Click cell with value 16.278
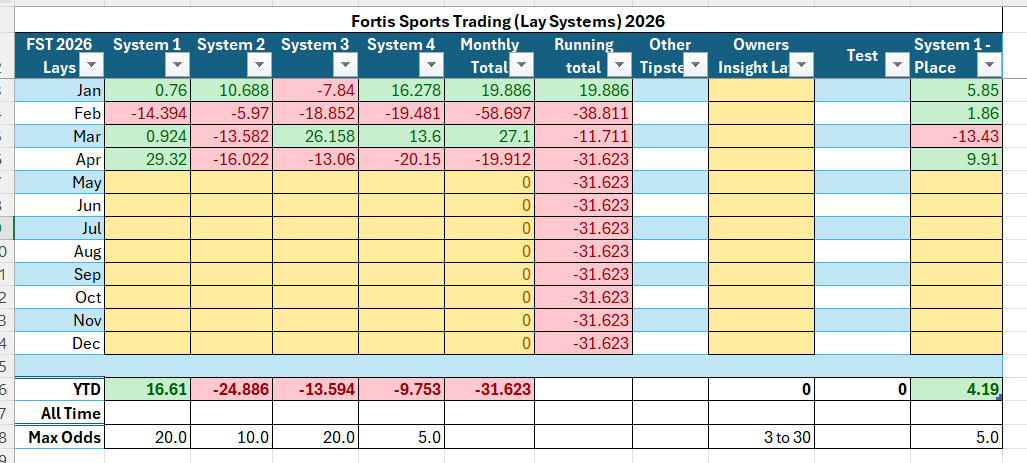 coord(401,90)
